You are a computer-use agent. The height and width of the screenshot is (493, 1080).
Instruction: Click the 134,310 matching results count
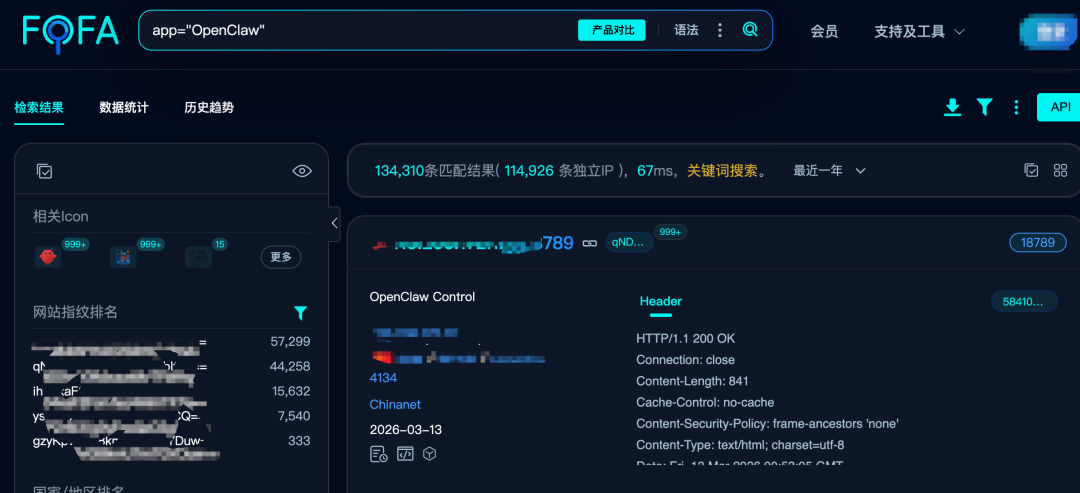pyautogui.click(x=399, y=170)
